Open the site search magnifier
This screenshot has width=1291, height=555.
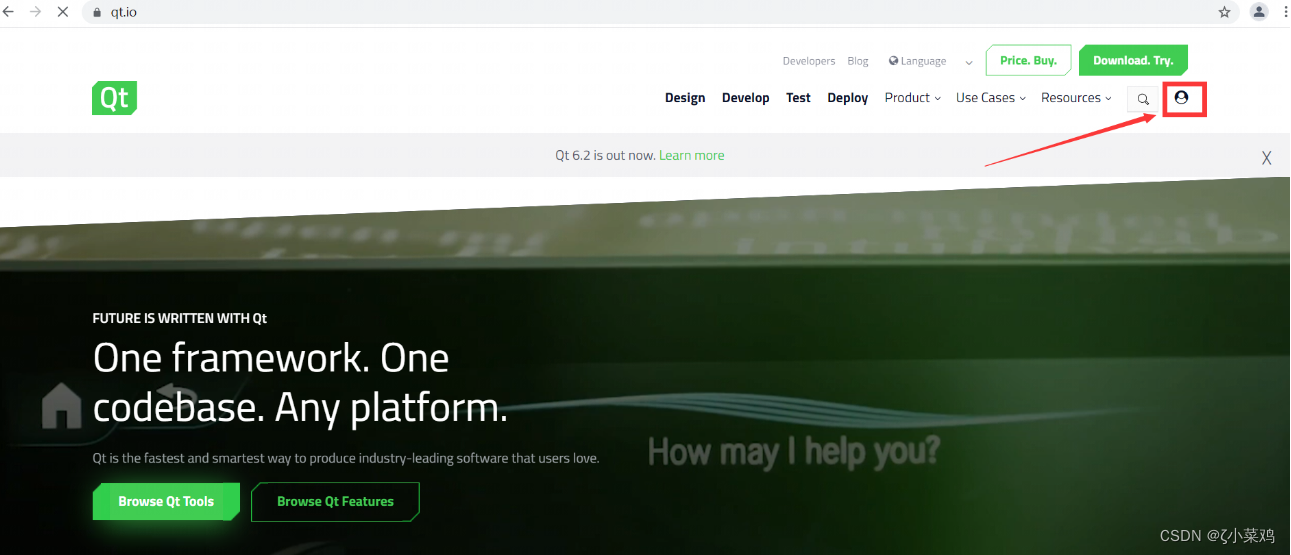[x=1143, y=99]
